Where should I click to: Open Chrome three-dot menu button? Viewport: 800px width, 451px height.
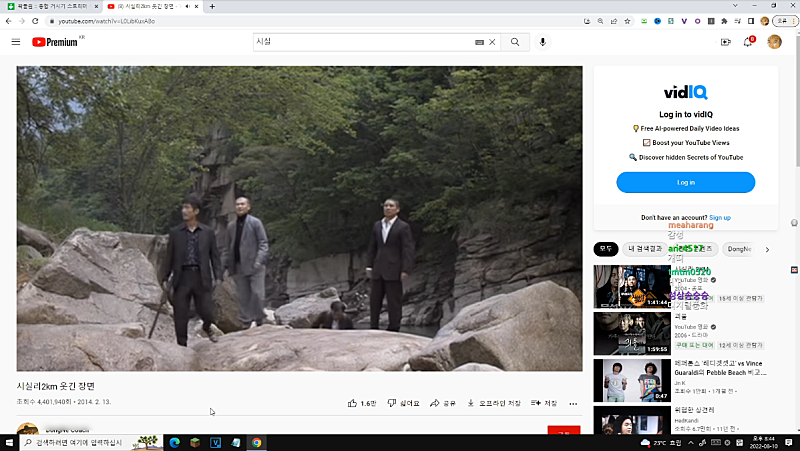tap(793, 21)
